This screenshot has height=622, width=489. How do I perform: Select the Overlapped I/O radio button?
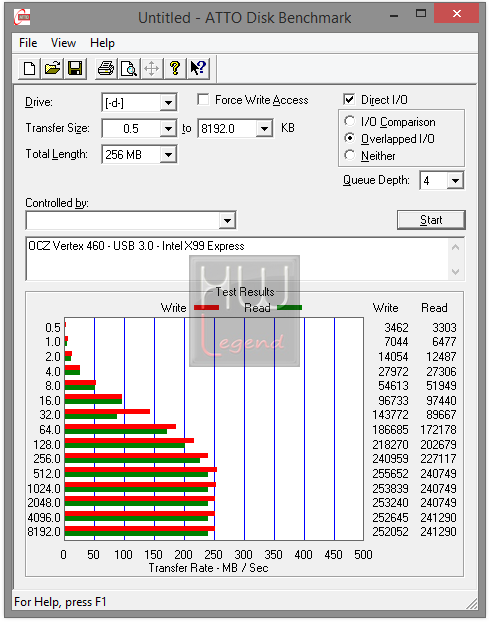click(350, 138)
